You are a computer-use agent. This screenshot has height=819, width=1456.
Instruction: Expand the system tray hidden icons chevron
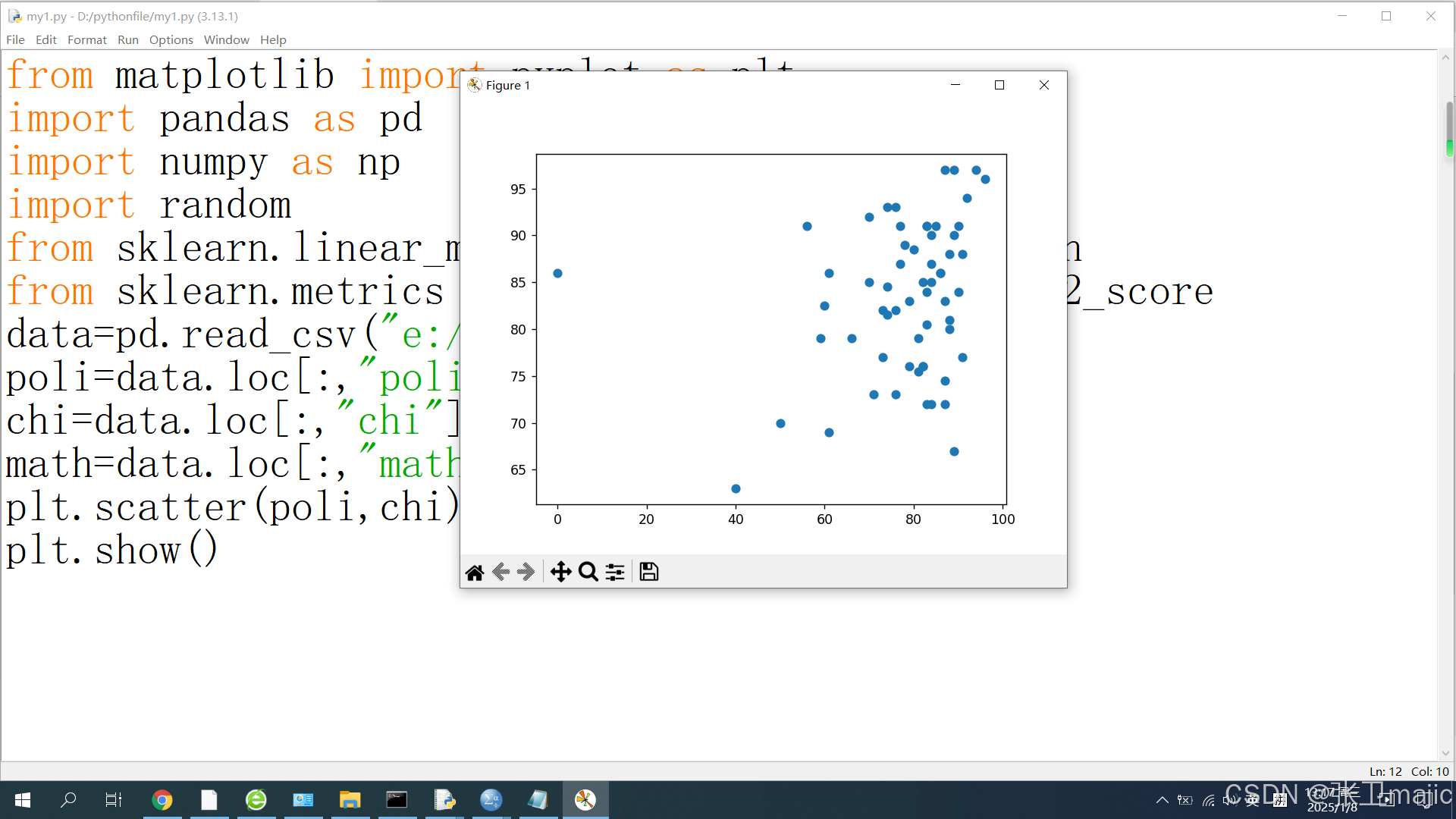tap(1162, 800)
